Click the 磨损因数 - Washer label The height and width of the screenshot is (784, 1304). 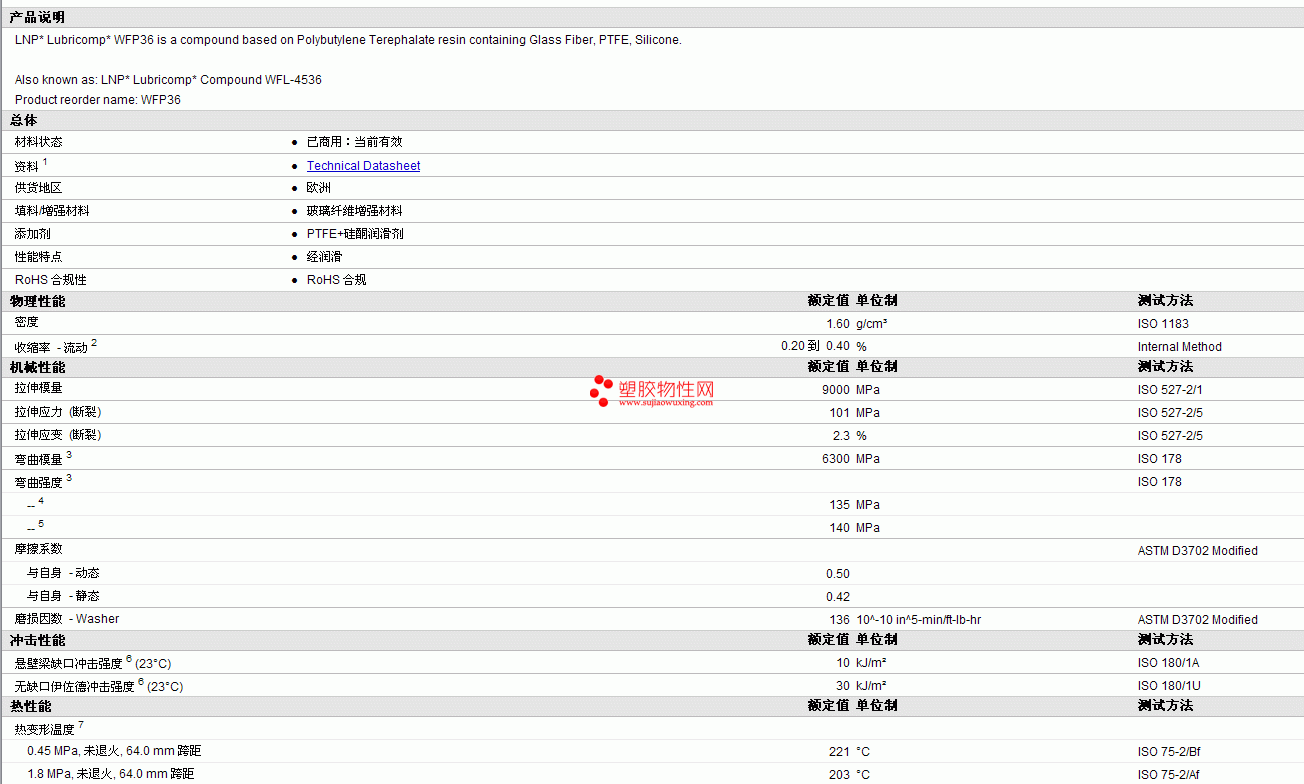[67, 619]
